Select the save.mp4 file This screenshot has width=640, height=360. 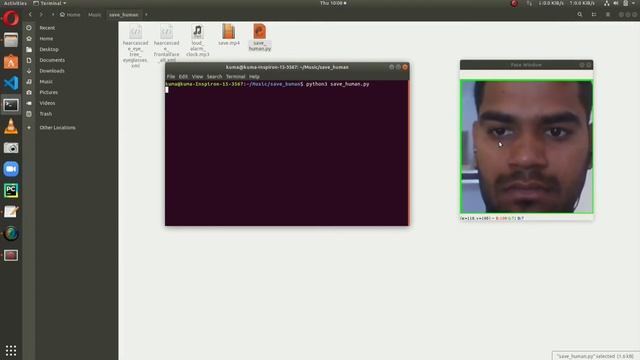[229, 35]
